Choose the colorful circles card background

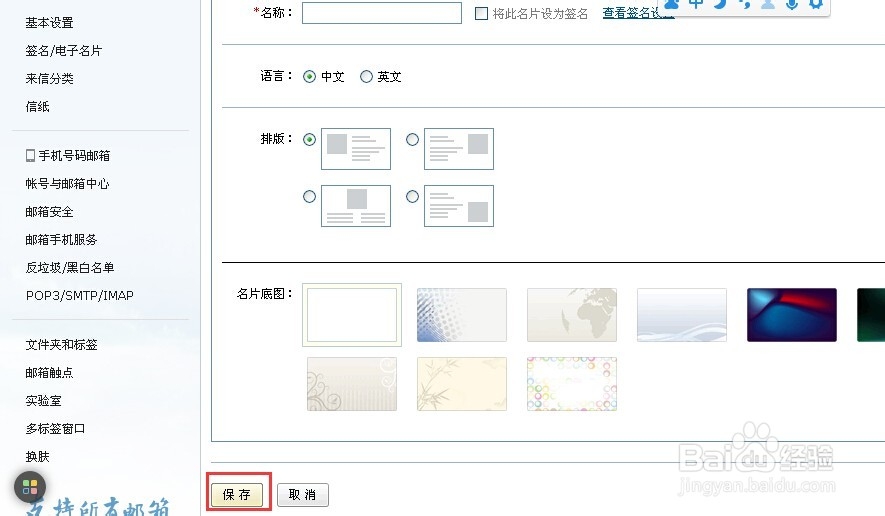click(572, 384)
